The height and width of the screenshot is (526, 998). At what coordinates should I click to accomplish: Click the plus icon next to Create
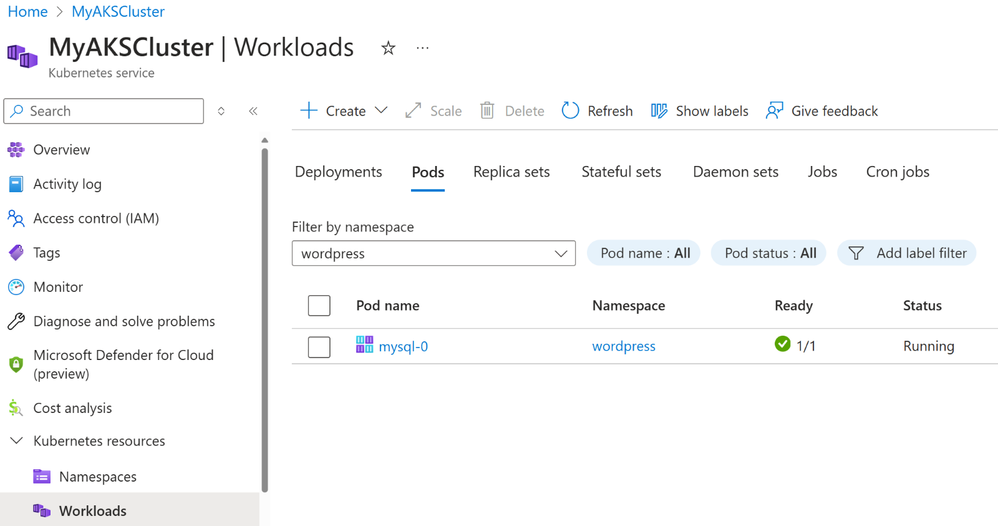point(309,111)
